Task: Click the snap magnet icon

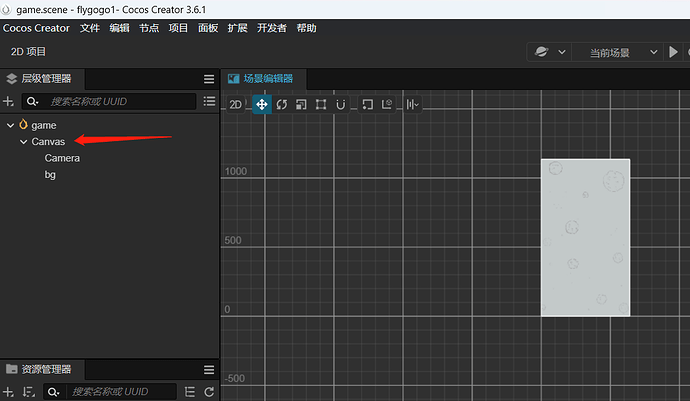Action: pyautogui.click(x=341, y=104)
